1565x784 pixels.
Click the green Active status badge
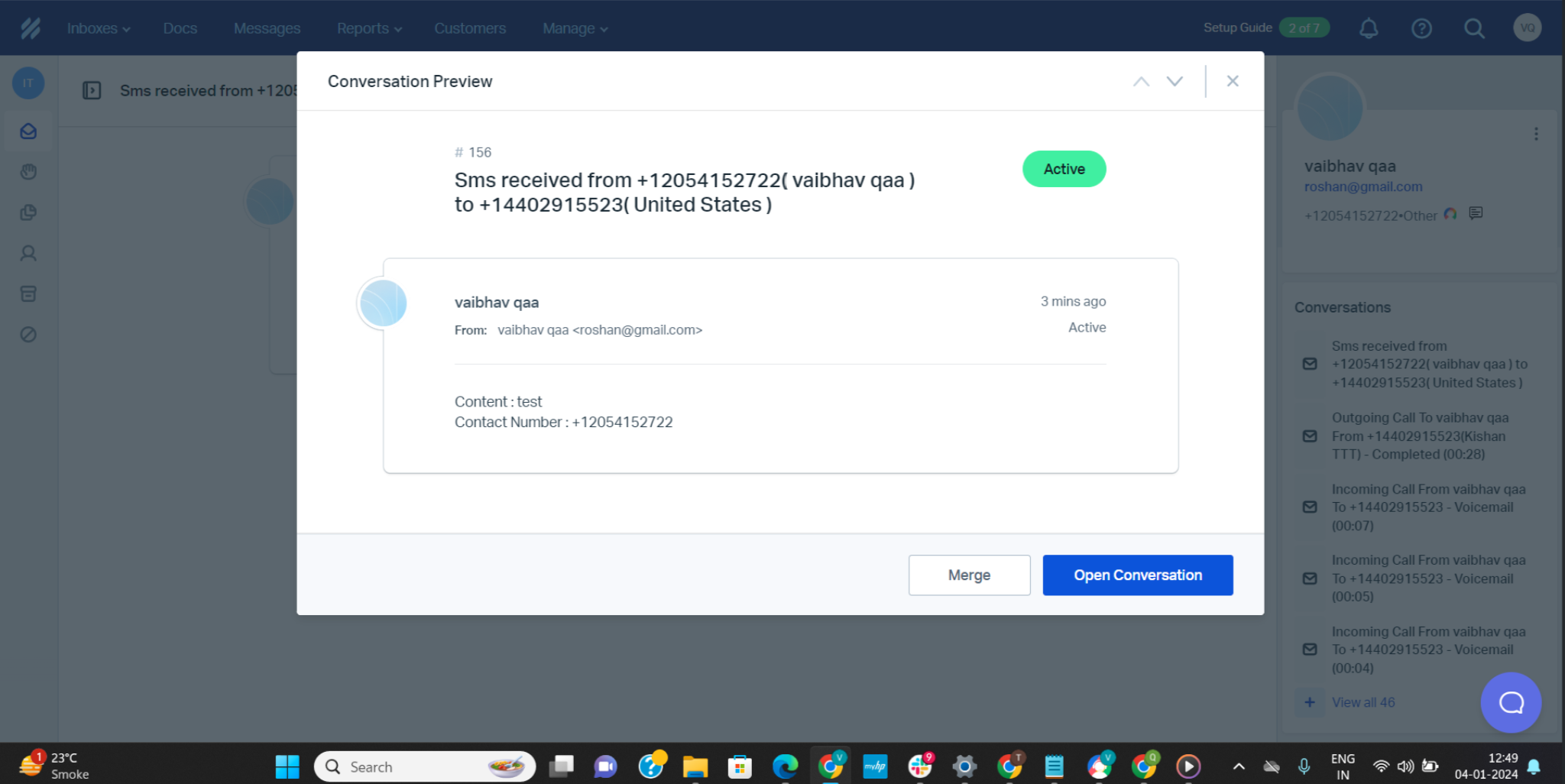(1064, 169)
